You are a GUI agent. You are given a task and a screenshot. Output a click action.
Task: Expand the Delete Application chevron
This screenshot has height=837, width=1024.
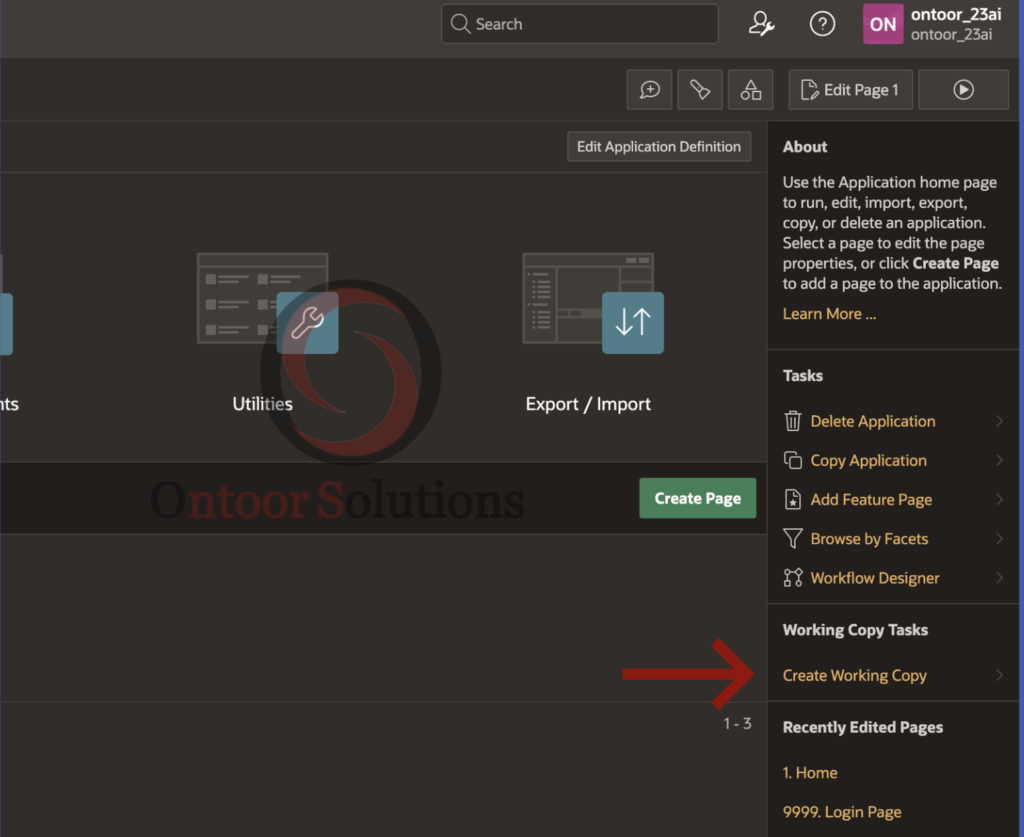click(x=999, y=421)
